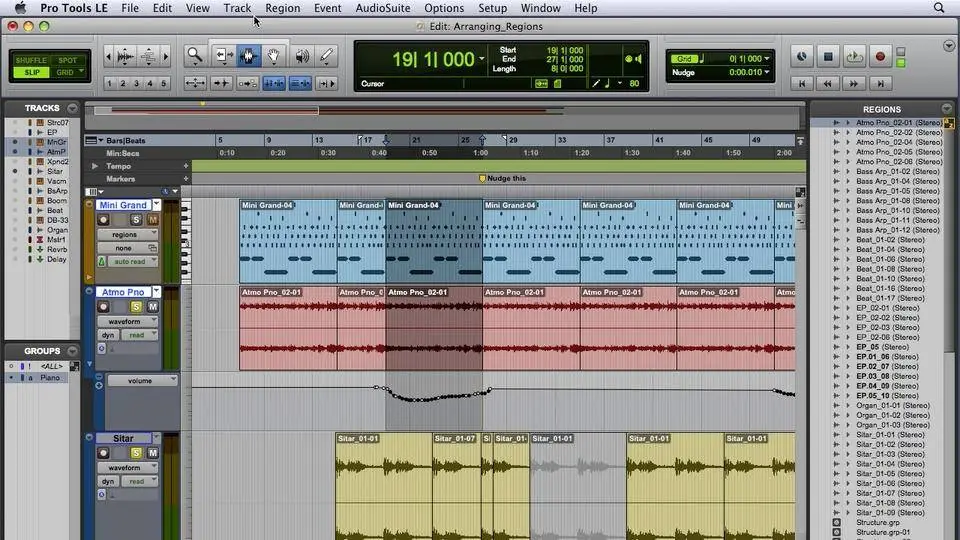Recall zoom preset 5
This screenshot has width=960, height=540.
(x=163, y=83)
